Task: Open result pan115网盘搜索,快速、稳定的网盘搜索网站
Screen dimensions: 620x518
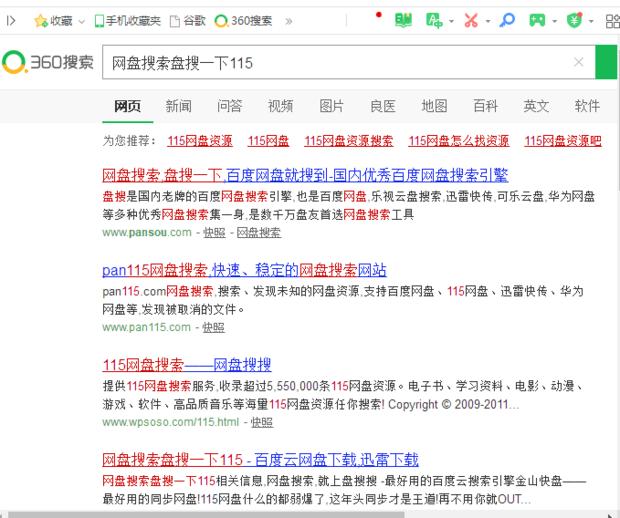Action: (244, 270)
